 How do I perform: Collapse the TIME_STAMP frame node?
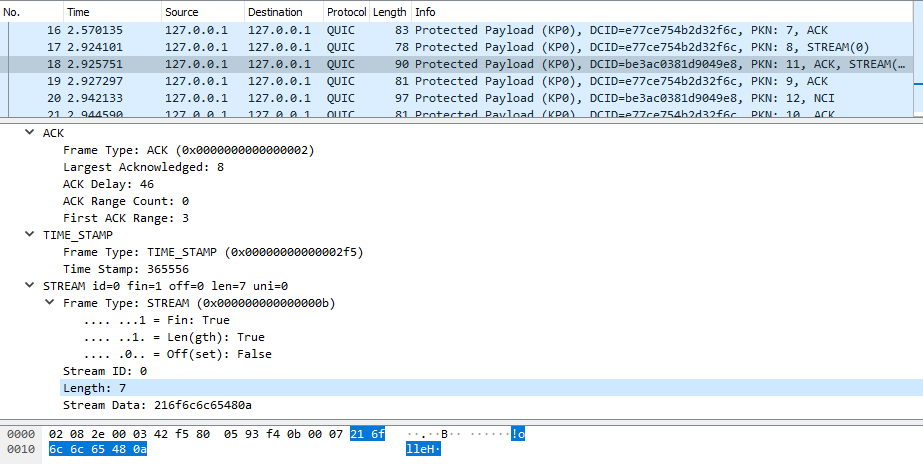(29, 235)
